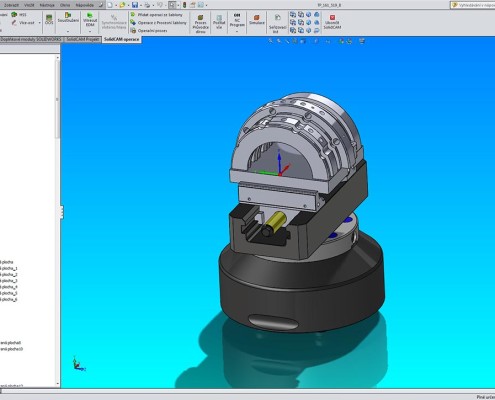Expand the Soustružení dropdown arrow

pos(68,31)
